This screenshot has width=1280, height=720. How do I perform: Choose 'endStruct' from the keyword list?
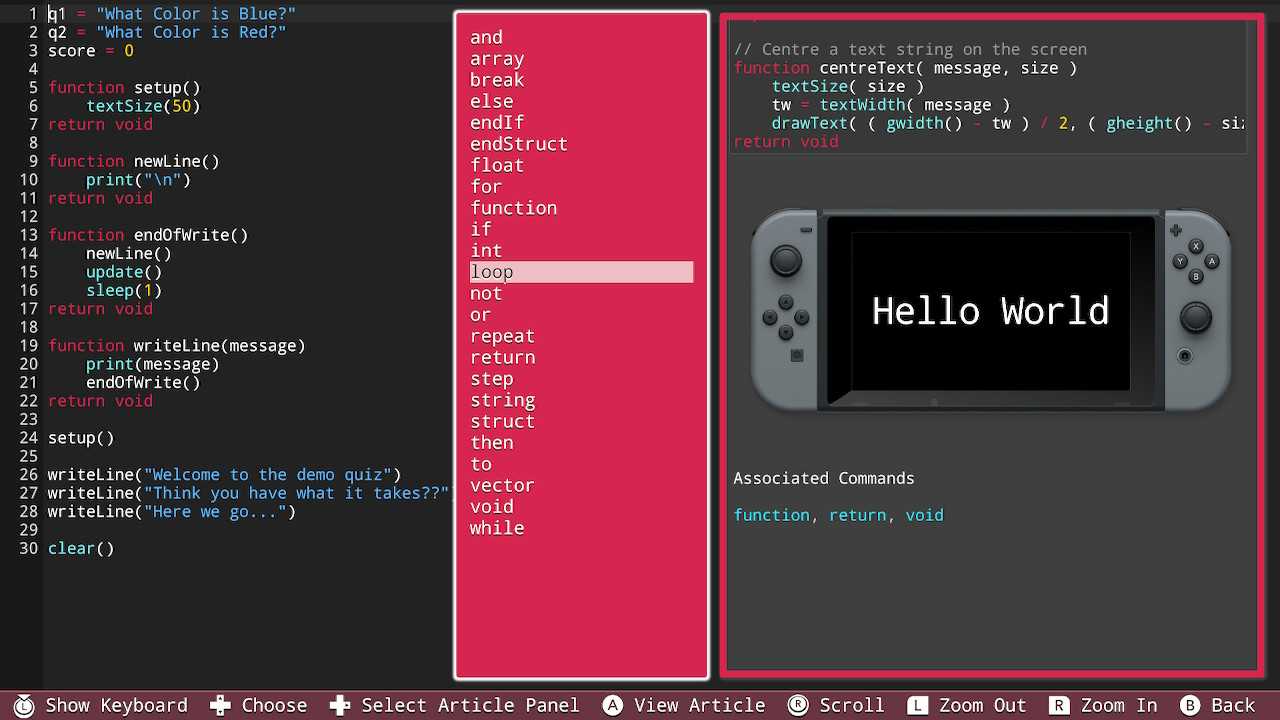point(518,144)
